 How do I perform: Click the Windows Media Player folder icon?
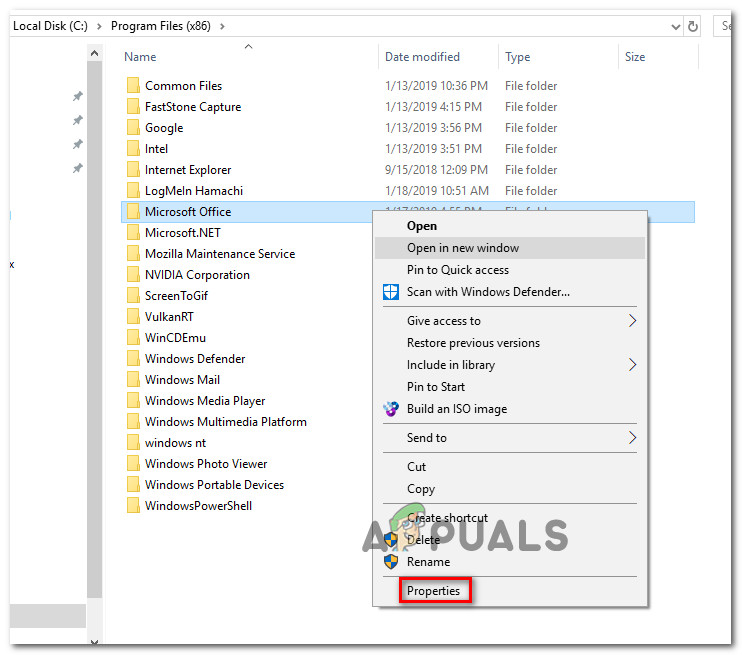[133, 400]
